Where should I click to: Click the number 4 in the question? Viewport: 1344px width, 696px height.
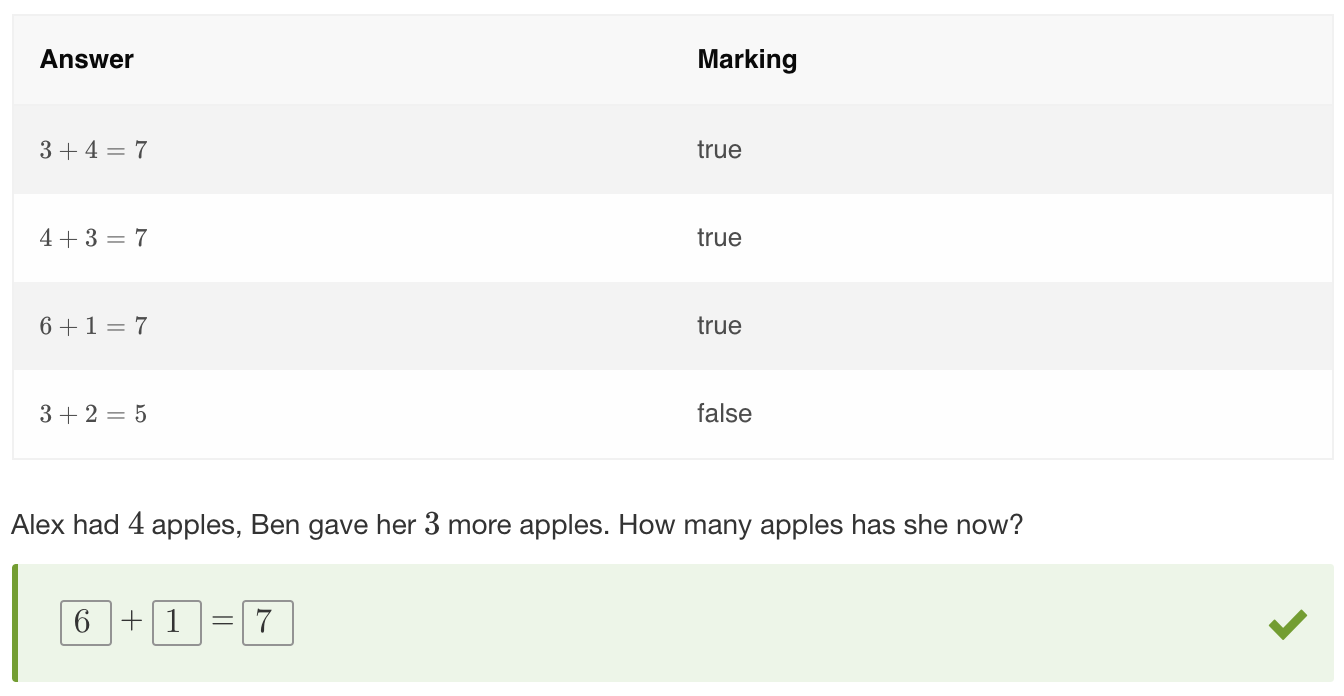pyautogui.click(x=136, y=524)
